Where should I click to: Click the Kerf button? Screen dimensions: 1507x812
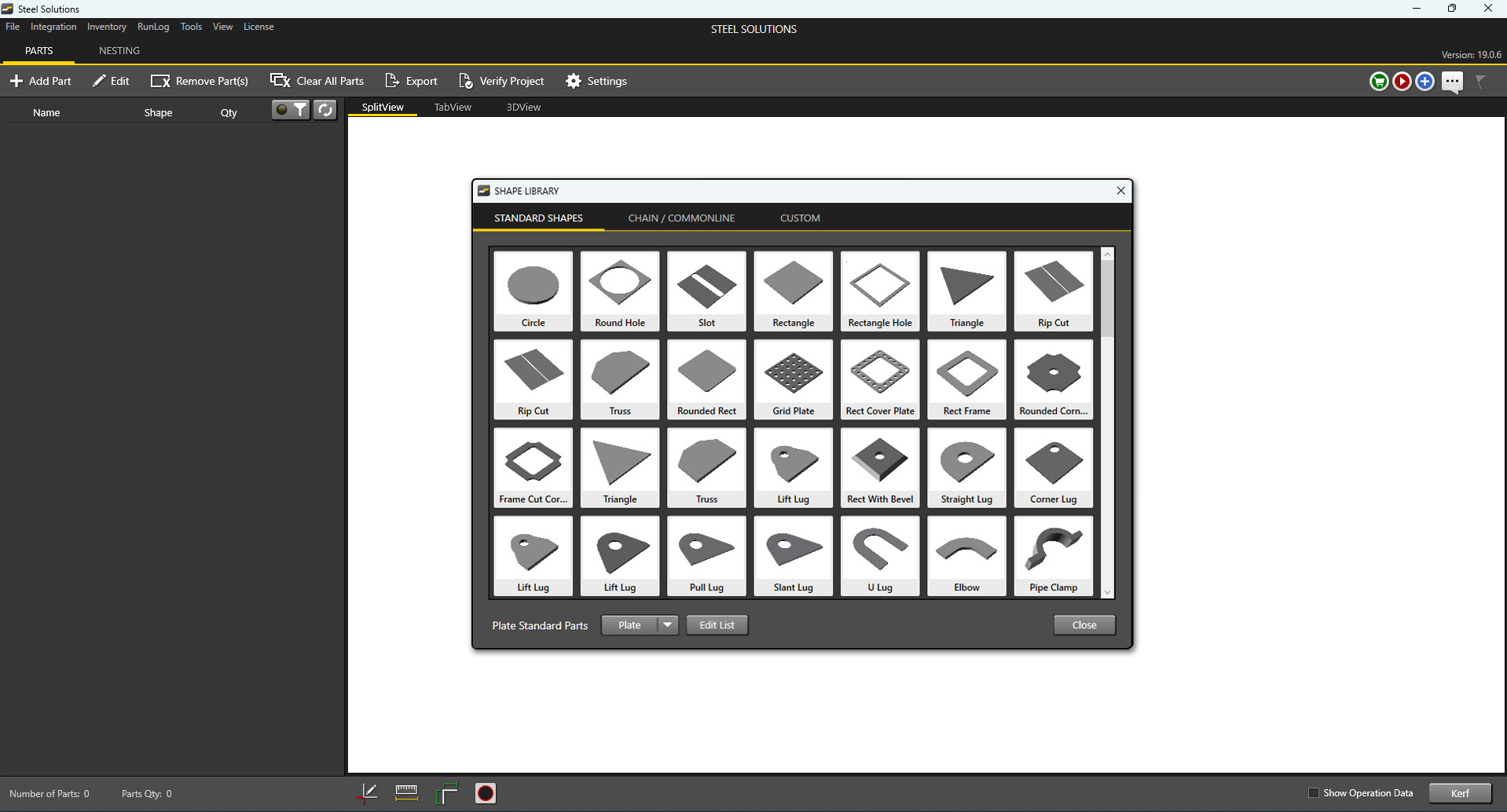1460,793
